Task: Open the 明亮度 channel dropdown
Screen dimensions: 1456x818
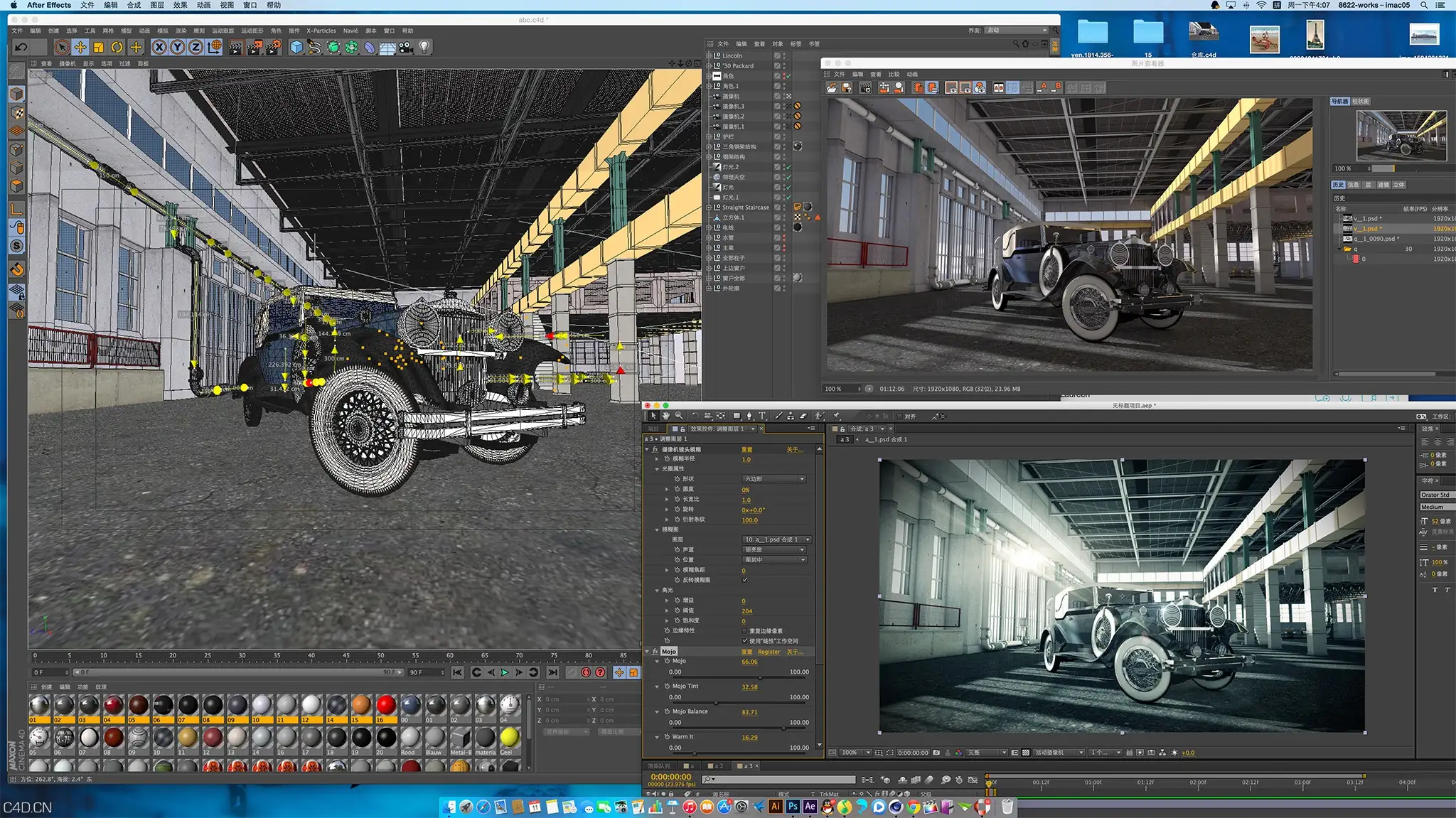Action: coord(774,549)
